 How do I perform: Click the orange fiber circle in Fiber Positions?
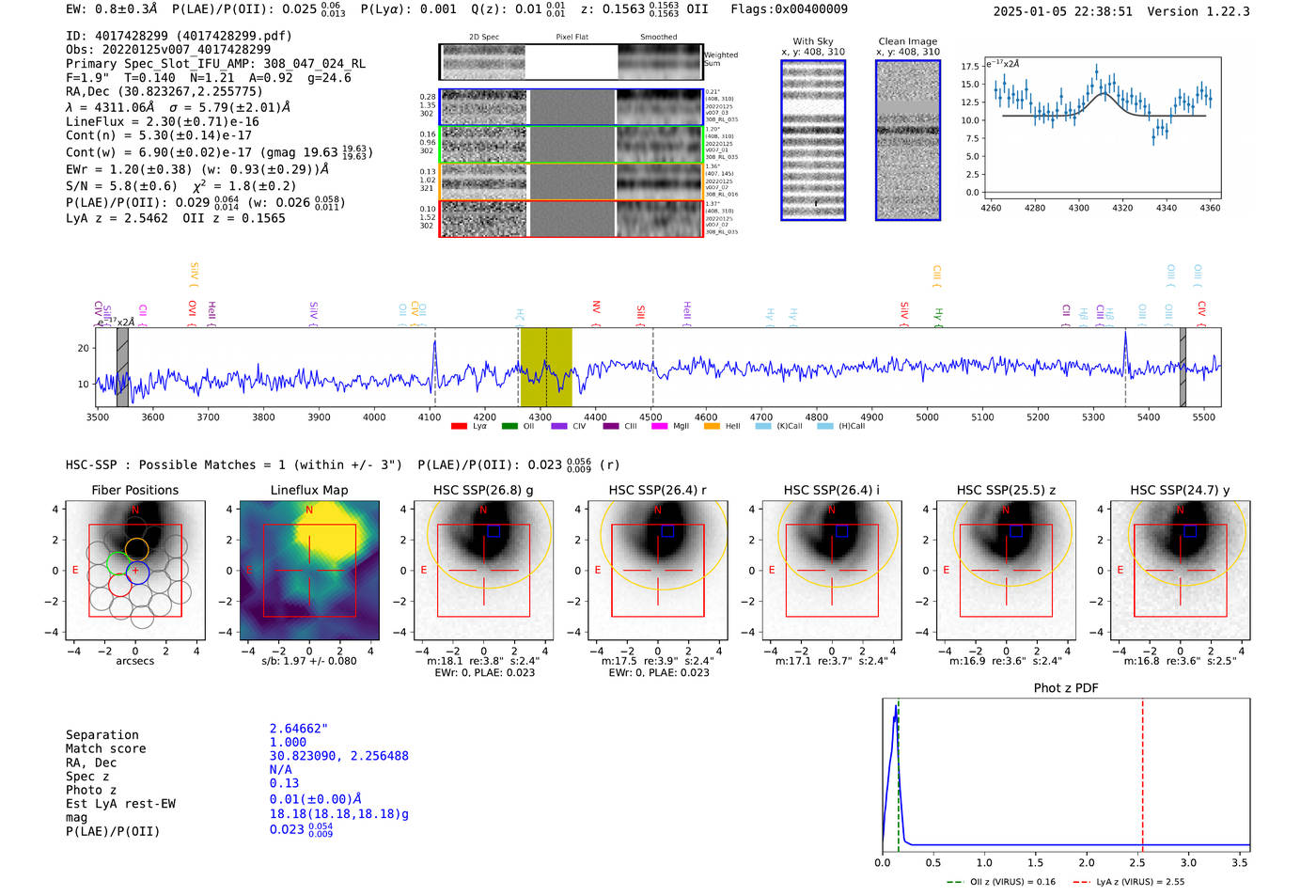point(136,549)
